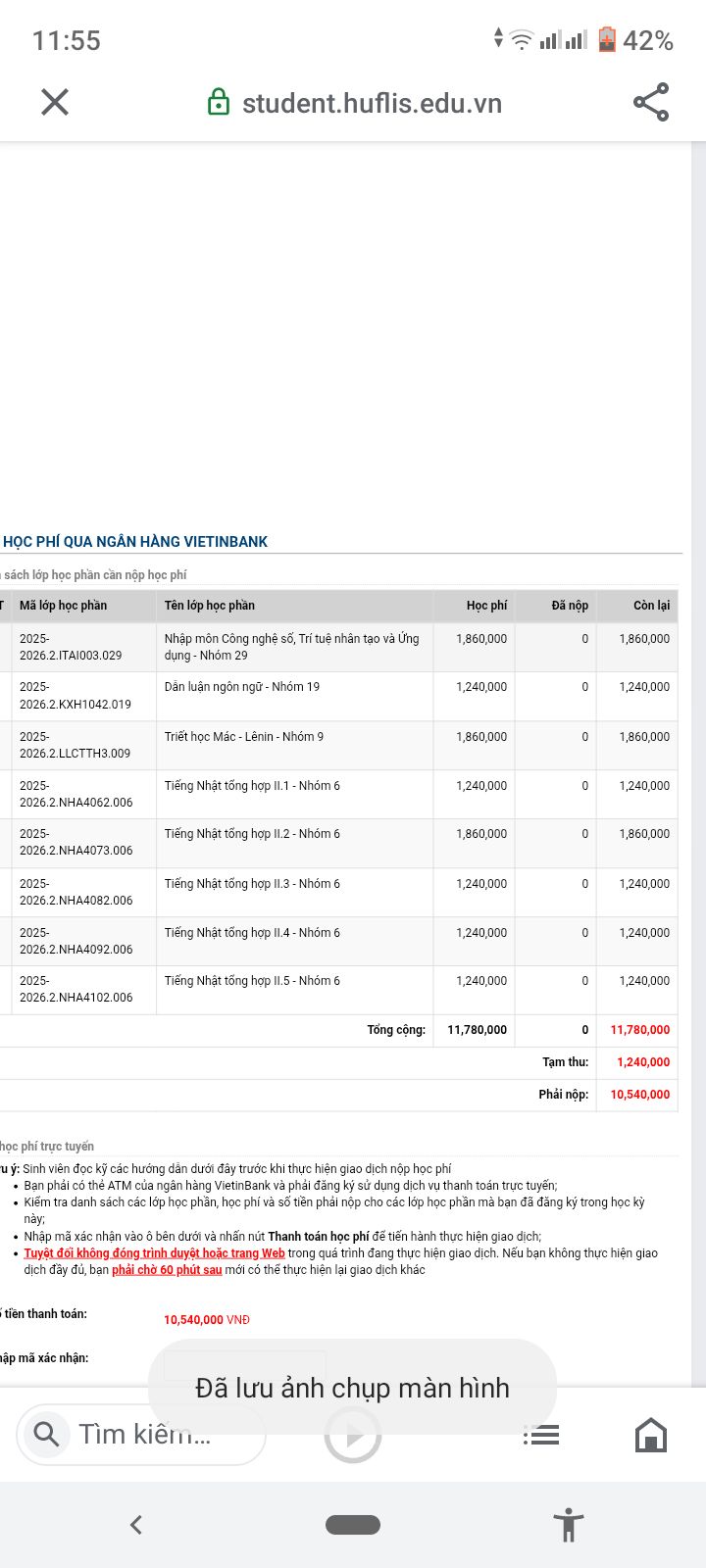Click the Tìm kiếm search field
This screenshot has width=706, height=1568.
(141, 1435)
